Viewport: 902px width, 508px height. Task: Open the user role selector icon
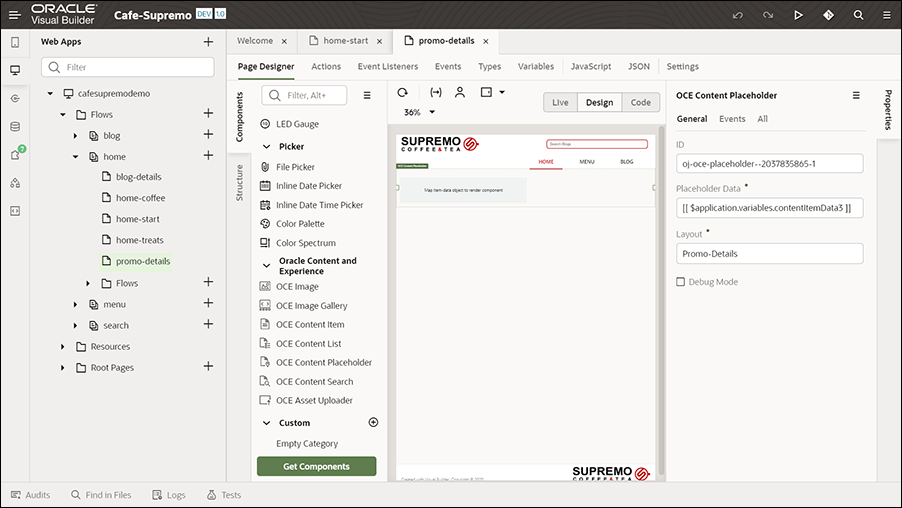click(460, 92)
